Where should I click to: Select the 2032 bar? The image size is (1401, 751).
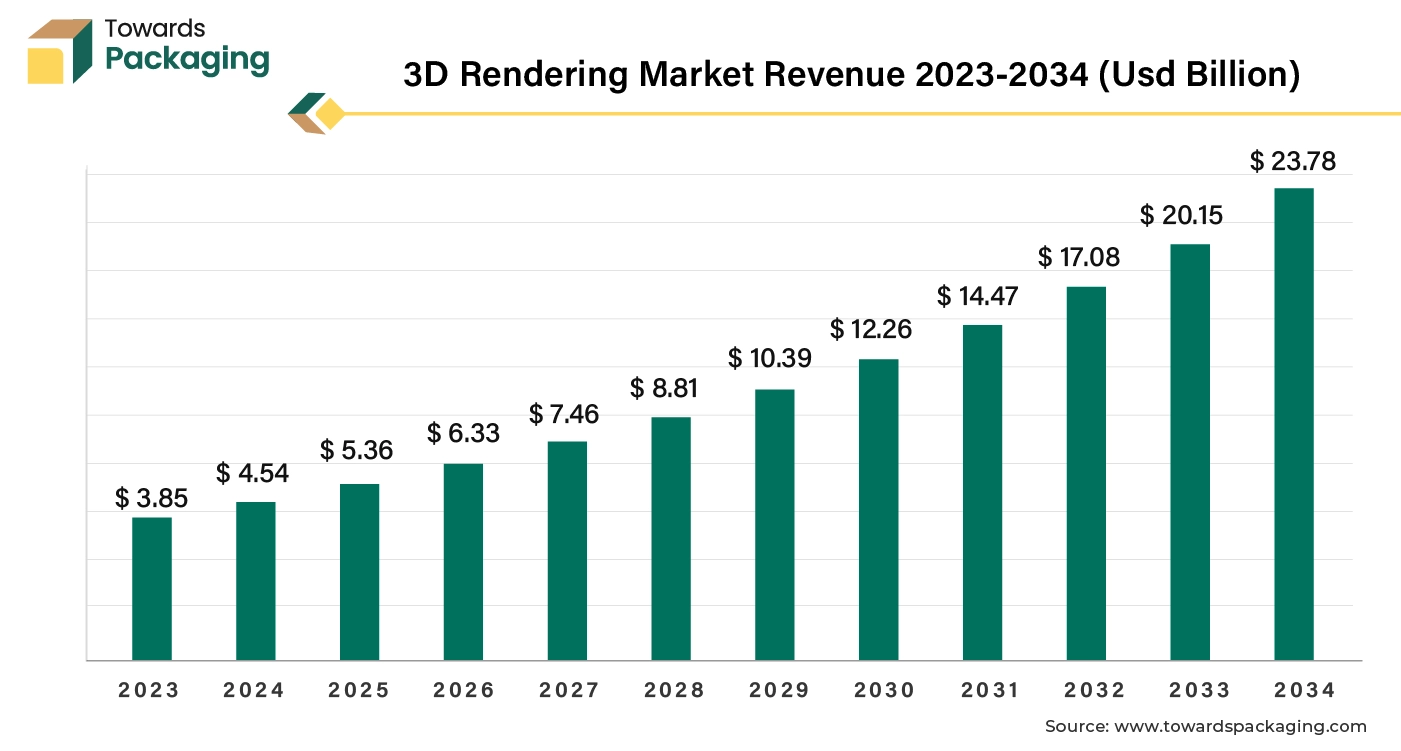pos(1086,473)
